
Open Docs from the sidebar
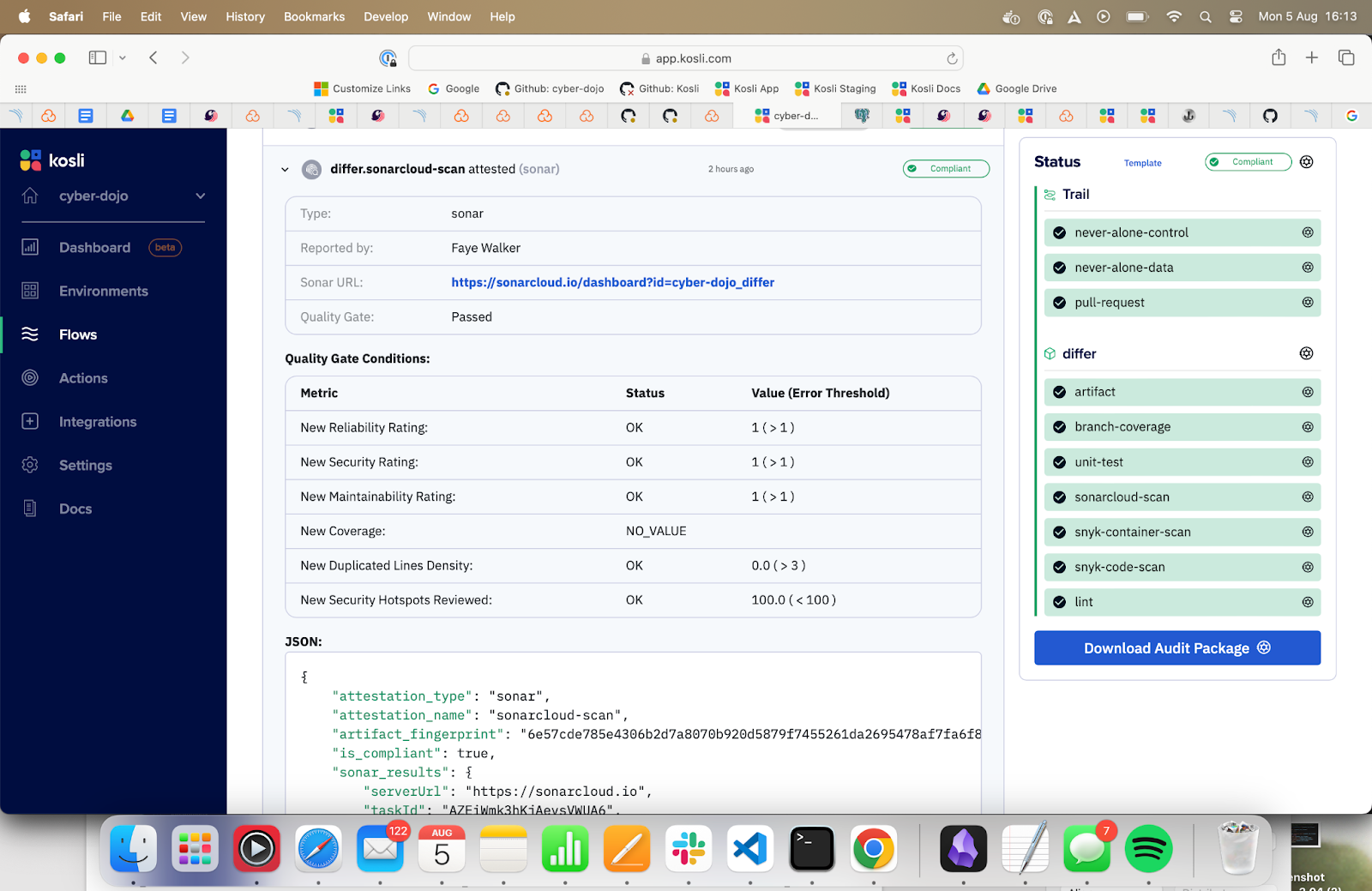click(75, 509)
